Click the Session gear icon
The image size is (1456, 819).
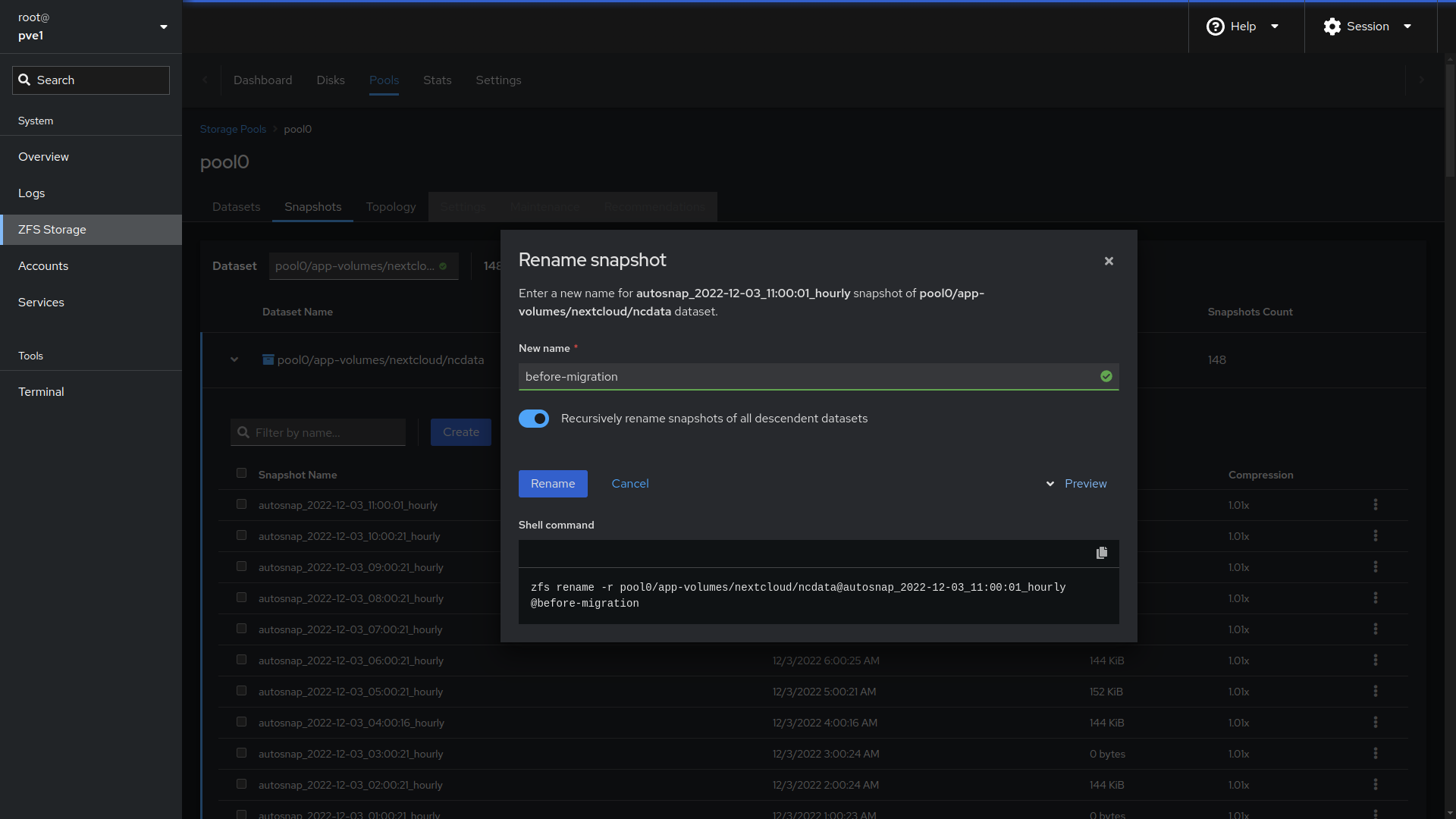tap(1332, 27)
